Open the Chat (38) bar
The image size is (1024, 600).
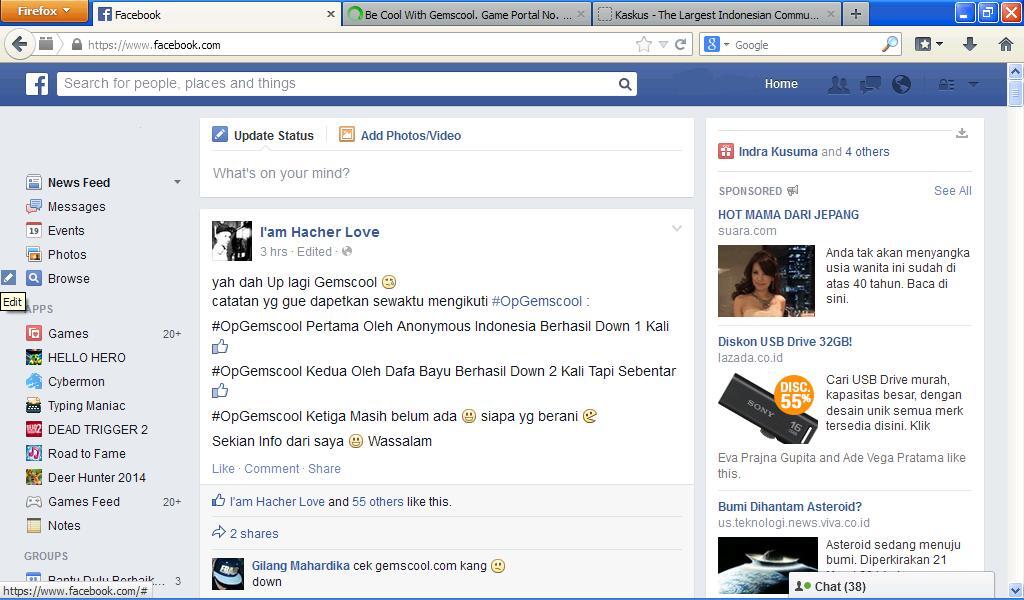click(x=891, y=586)
